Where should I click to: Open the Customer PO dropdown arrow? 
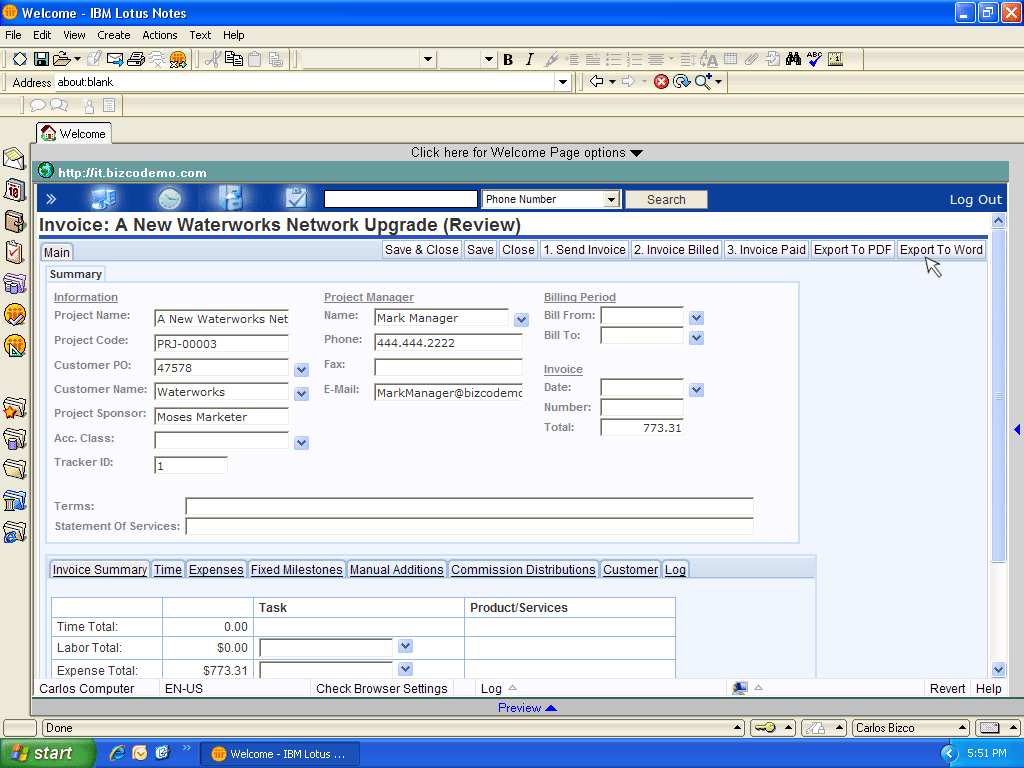point(301,370)
